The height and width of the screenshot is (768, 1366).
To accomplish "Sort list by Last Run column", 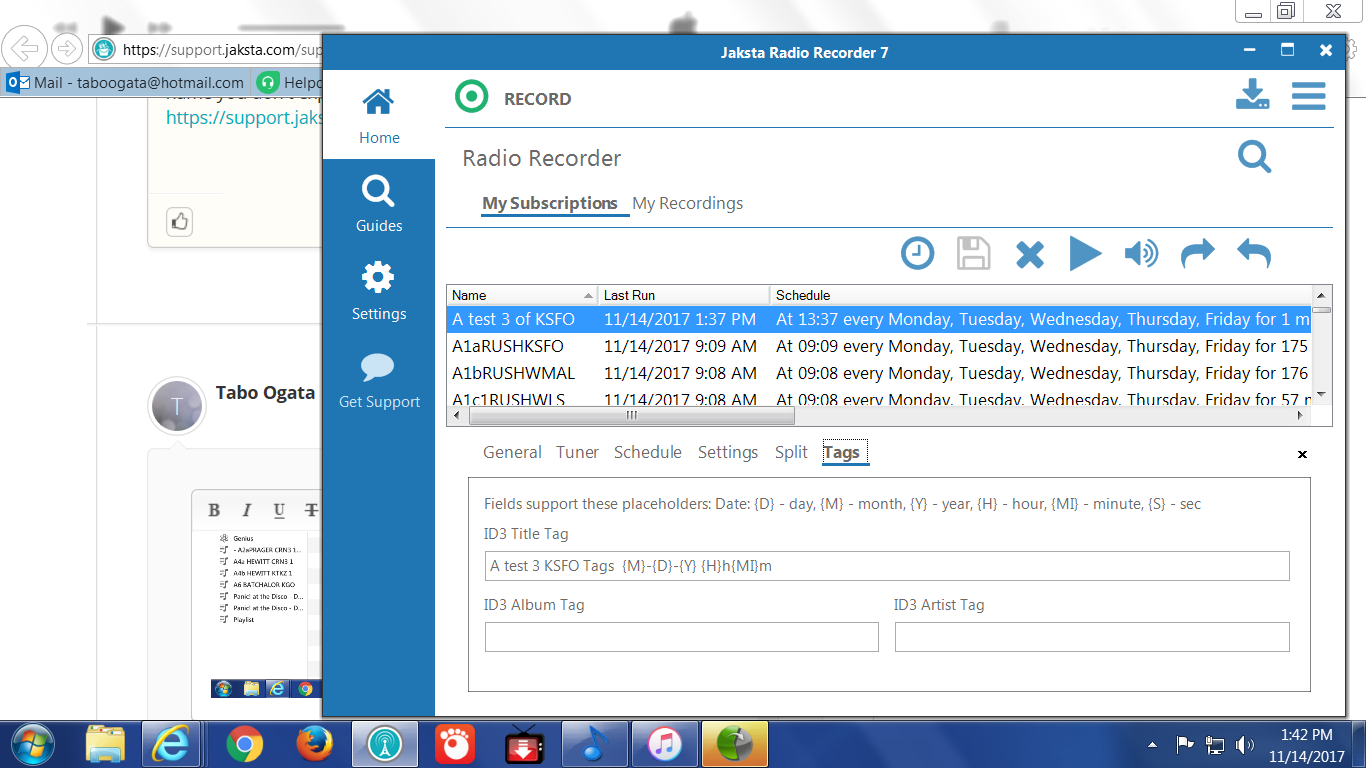I will [684, 295].
